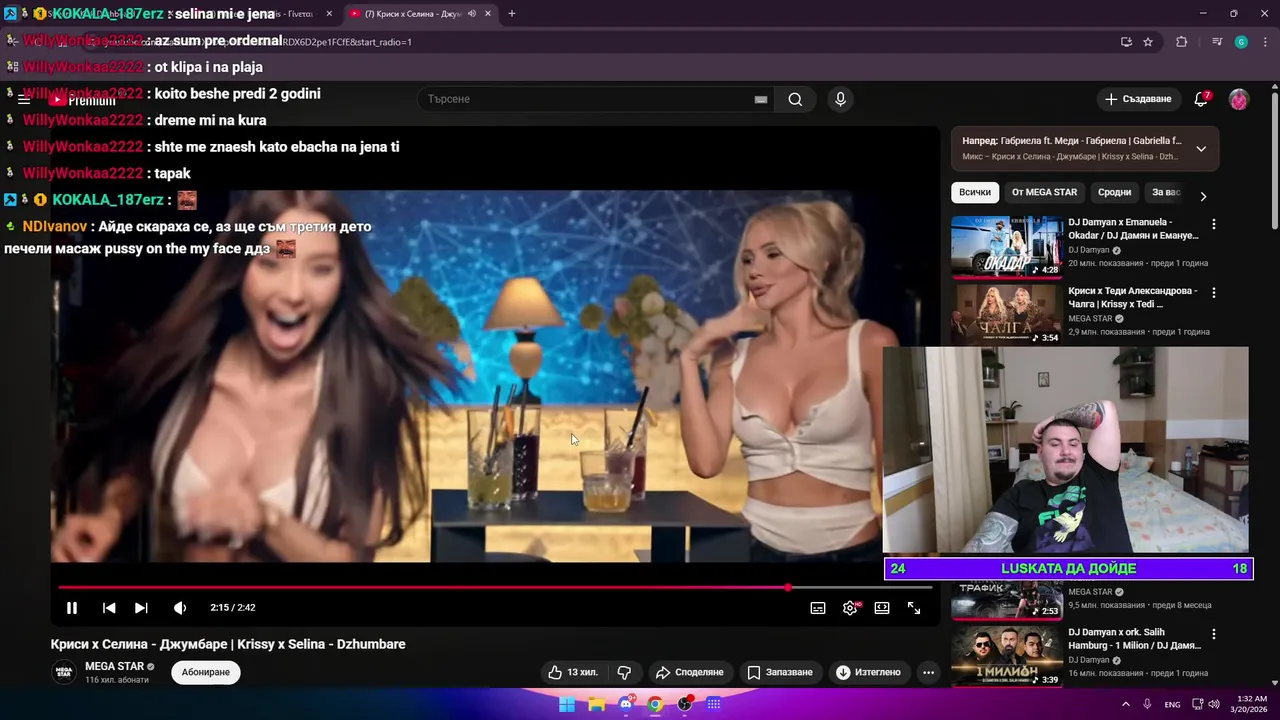
Task: Open the on-screen keyboard icon in search
Action: [761, 99]
